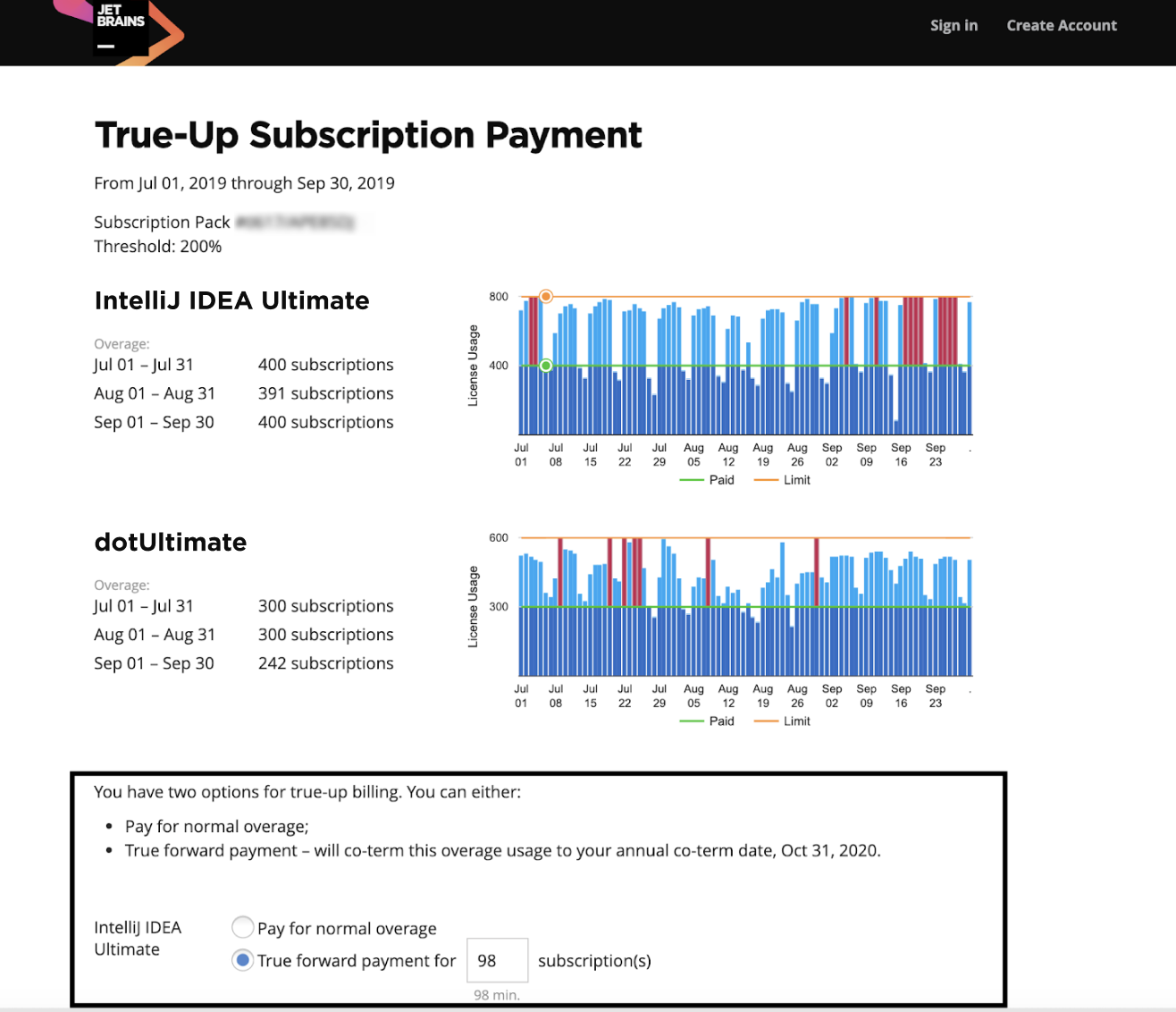
Task: Click the "You have two options for true-up billing" sentence
Action: 307,792
